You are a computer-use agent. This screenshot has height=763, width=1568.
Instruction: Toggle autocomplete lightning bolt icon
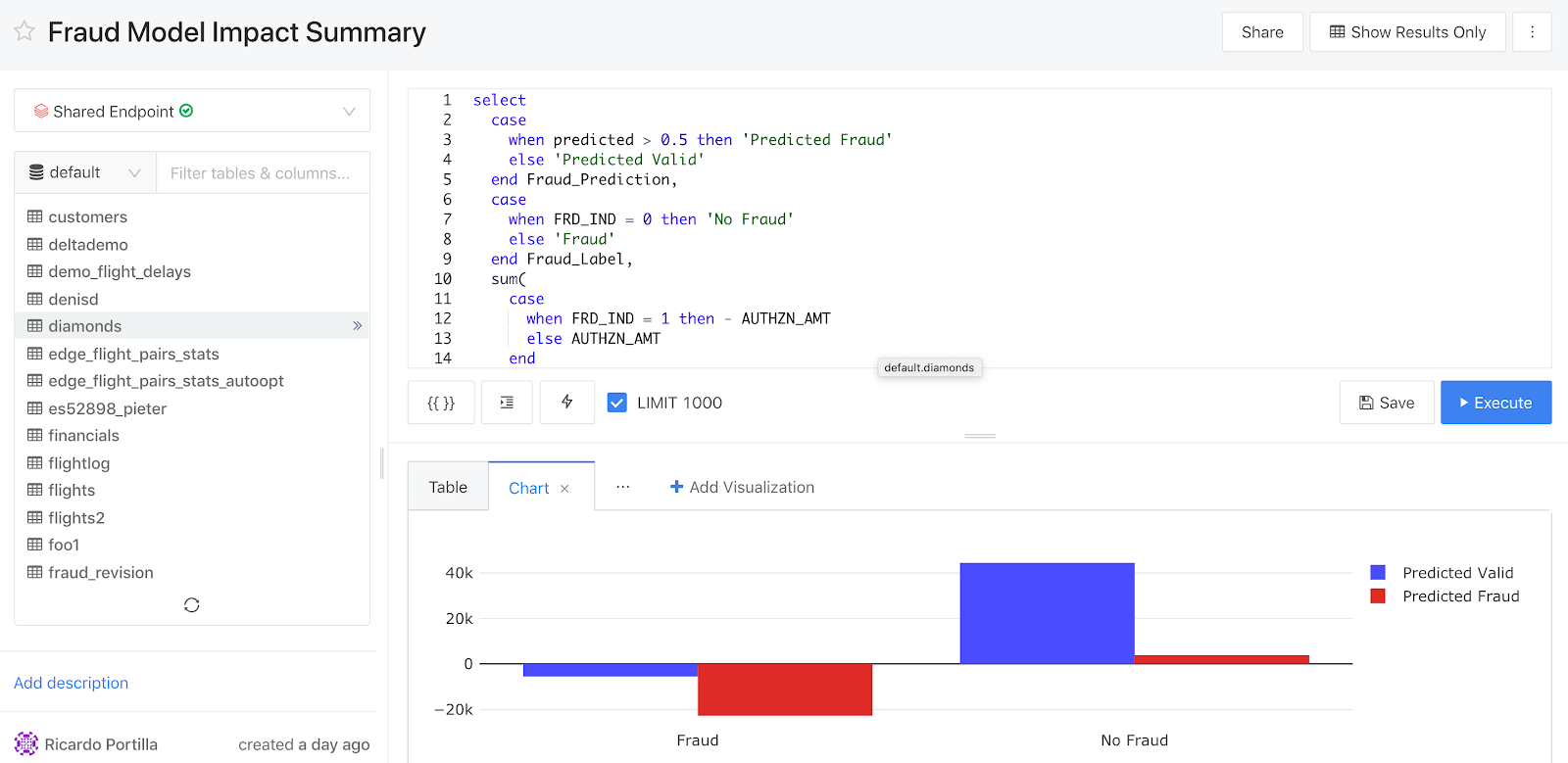tap(566, 403)
